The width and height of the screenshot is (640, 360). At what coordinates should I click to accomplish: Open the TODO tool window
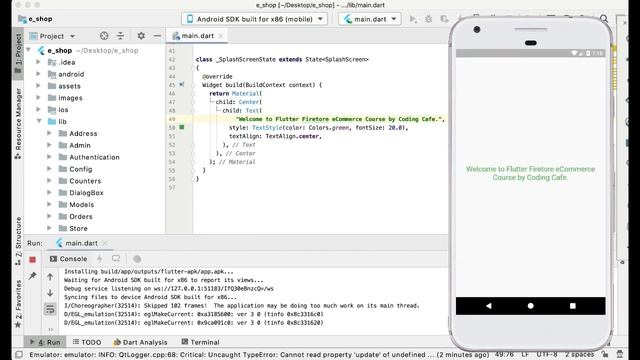[x=87, y=342]
